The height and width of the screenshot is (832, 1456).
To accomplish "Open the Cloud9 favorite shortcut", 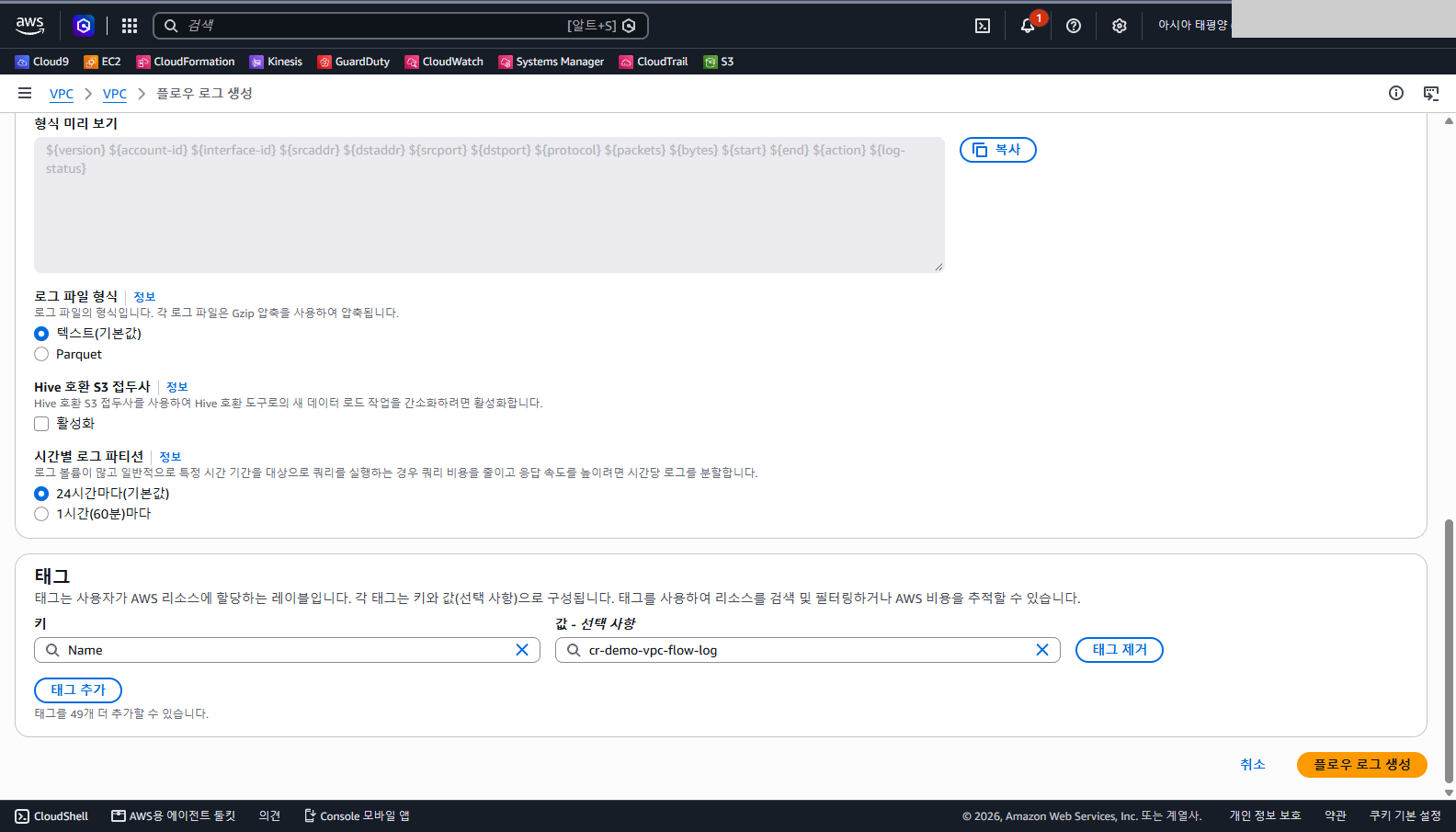I will point(42,62).
